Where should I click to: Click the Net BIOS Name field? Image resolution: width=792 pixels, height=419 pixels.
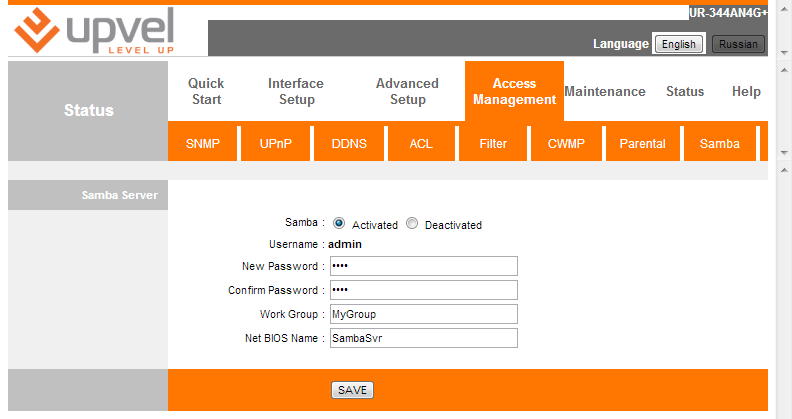[x=423, y=338]
